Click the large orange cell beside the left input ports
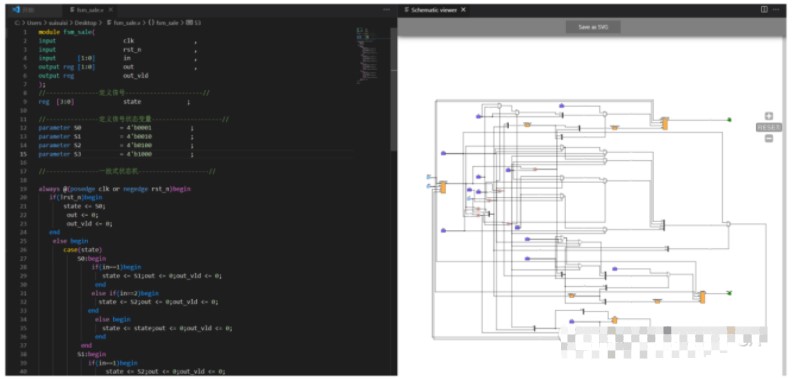The image size is (793, 379). pos(443,187)
